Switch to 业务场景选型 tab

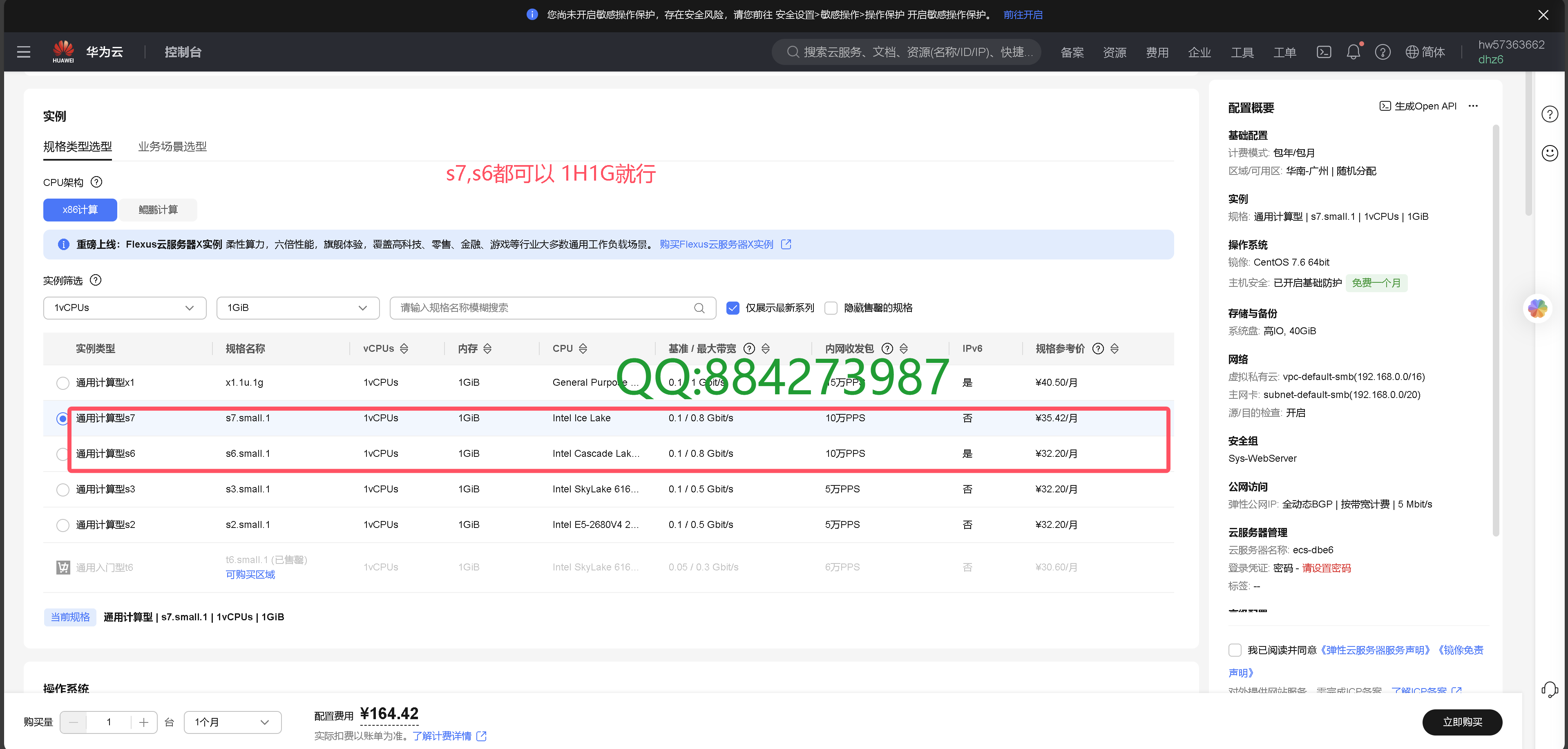click(x=172, y=146)
